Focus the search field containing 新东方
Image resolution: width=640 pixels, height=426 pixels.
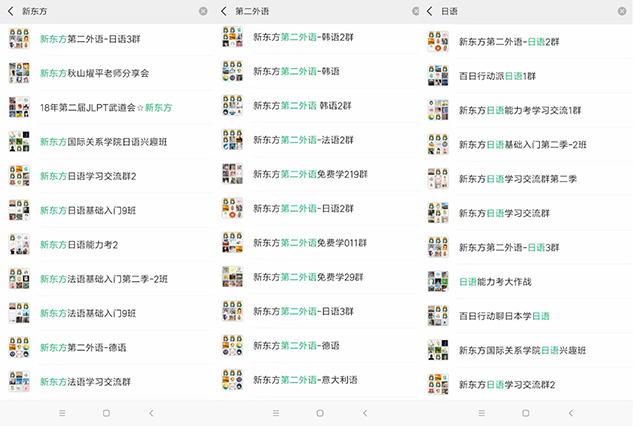point(100,11)
